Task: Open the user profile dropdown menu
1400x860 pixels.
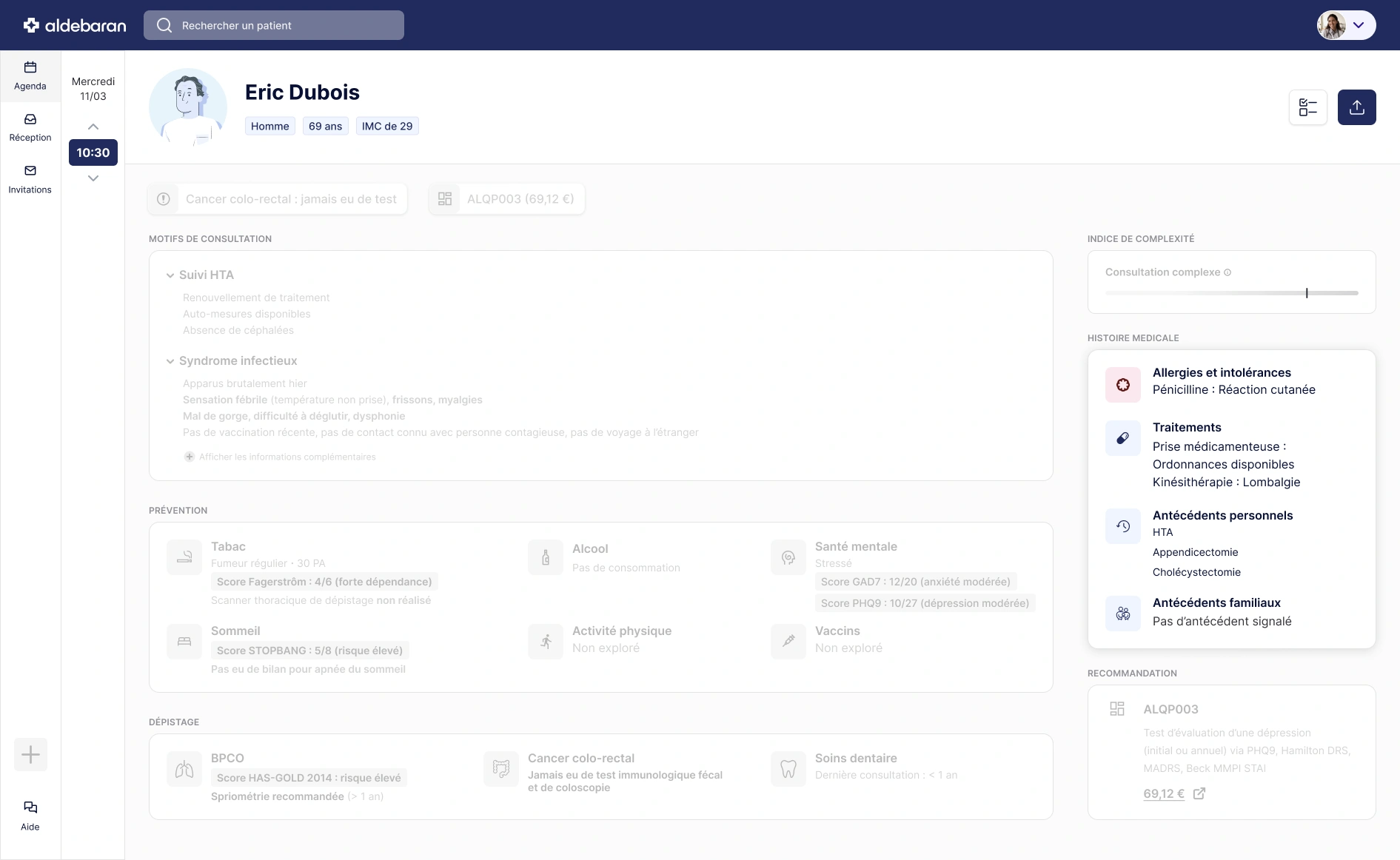Action: click(1346, 25)
